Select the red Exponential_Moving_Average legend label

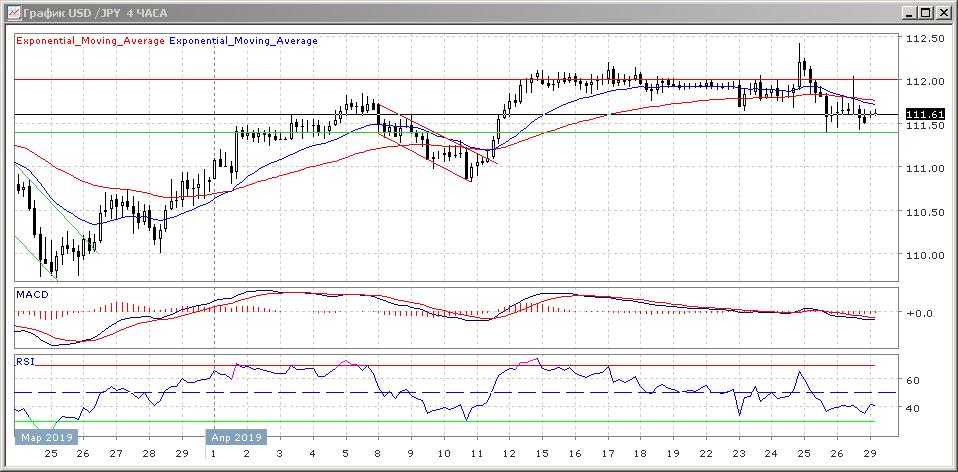90,41
